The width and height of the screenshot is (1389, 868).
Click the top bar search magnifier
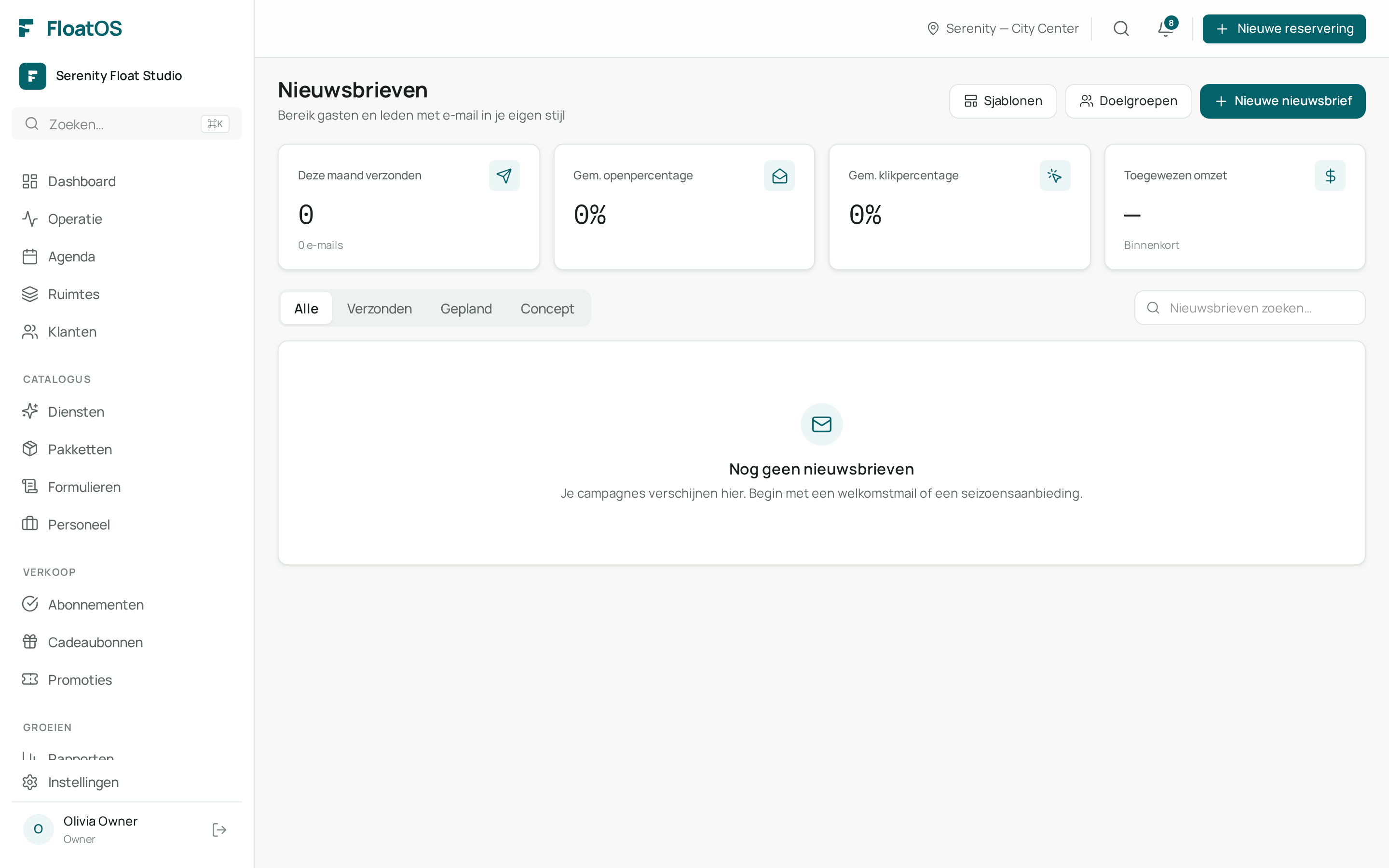(1121, 28)
